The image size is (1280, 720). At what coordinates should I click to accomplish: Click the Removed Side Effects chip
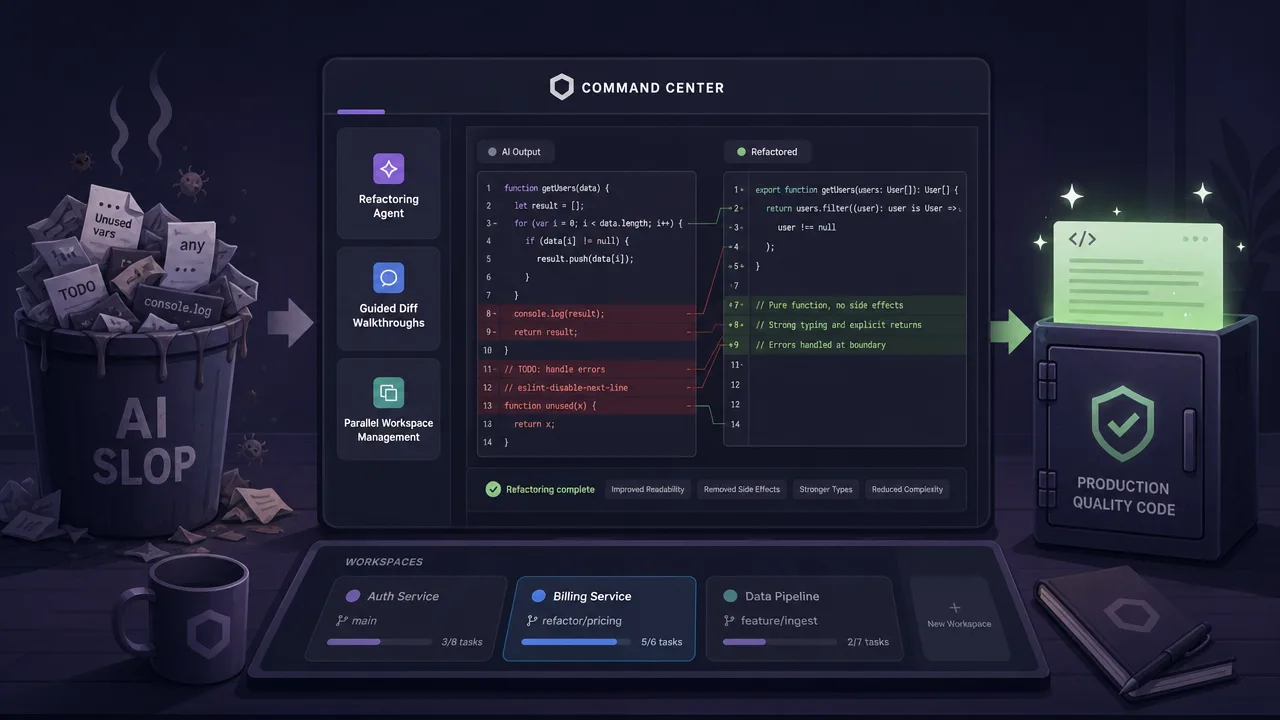pyautogui.click(x=741, y=489)
